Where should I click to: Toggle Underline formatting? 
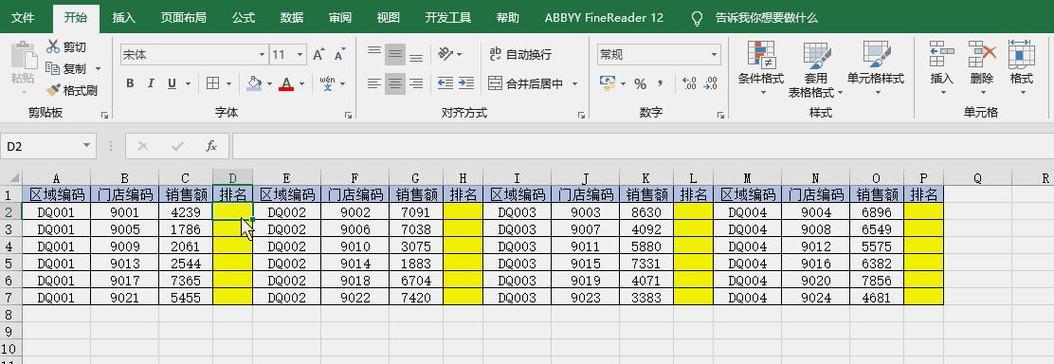(x=171, y=84)
